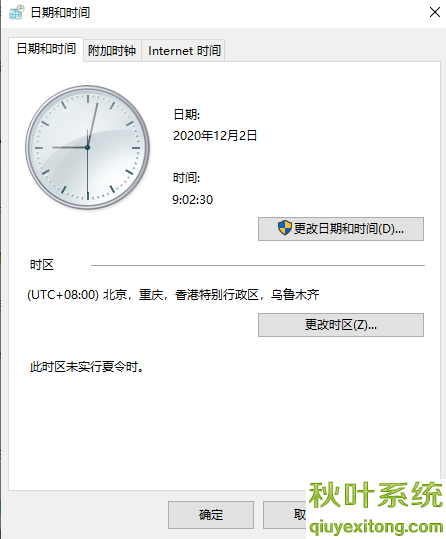Click the time value 9:02:30
This screenshot has width=446, height=539.
coord(193,199)
